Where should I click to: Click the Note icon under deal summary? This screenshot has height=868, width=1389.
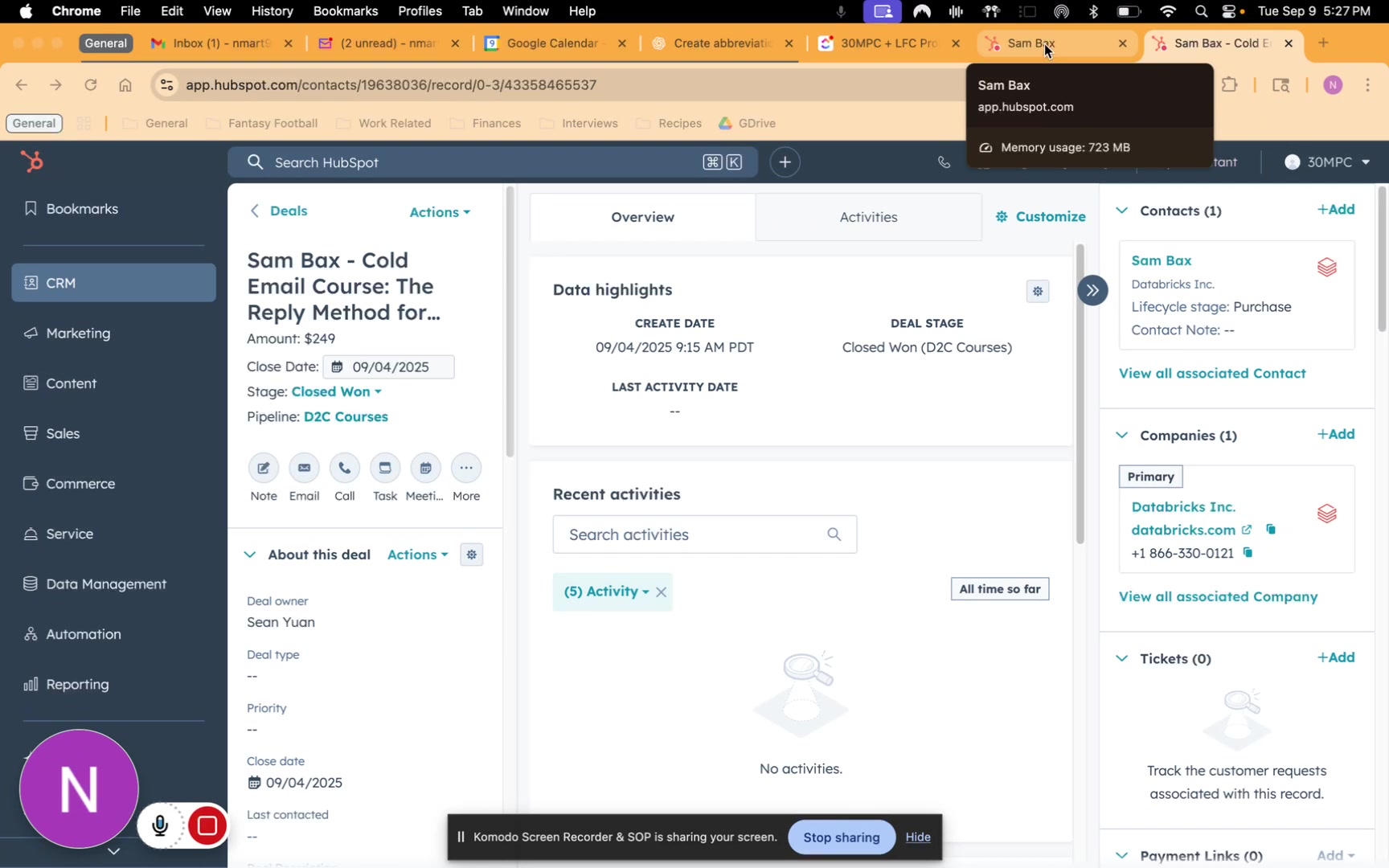click(263, 469)
